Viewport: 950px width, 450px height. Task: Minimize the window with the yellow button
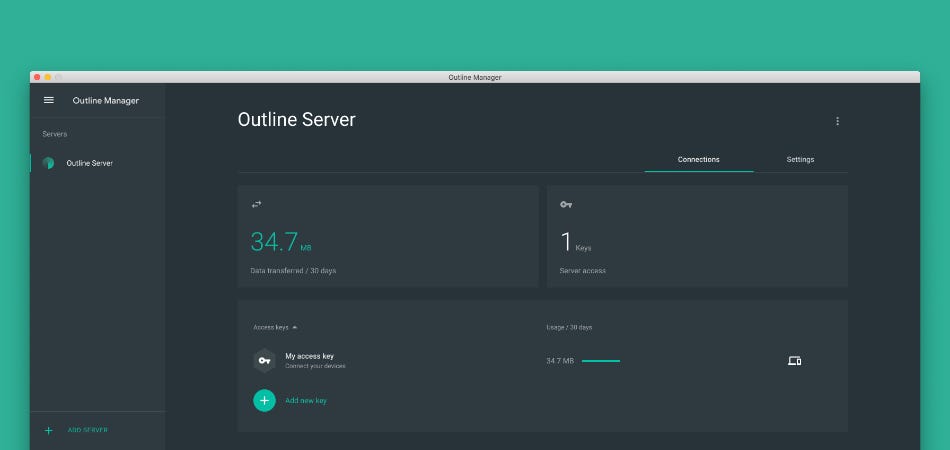(48, 77)
